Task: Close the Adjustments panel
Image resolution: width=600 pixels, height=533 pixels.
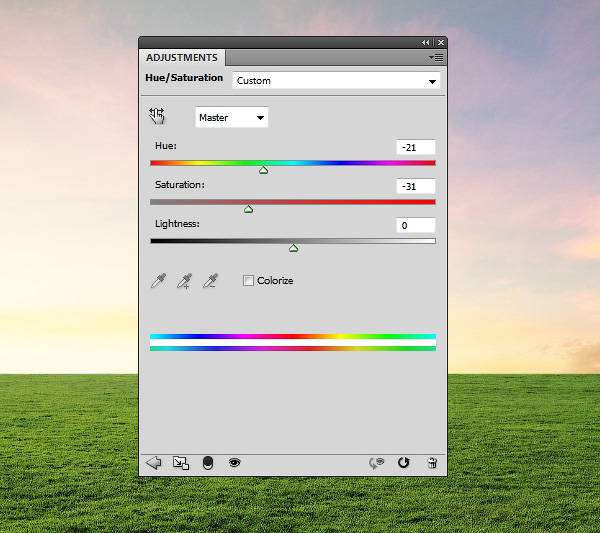Action: (441, 42)
